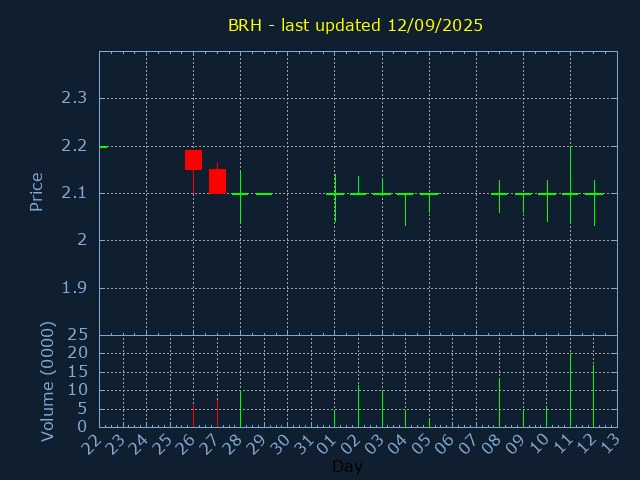Select the green candle on day 10
This screenshot has height=480, width=640.
pyautogui.click(x=547, y=194)
